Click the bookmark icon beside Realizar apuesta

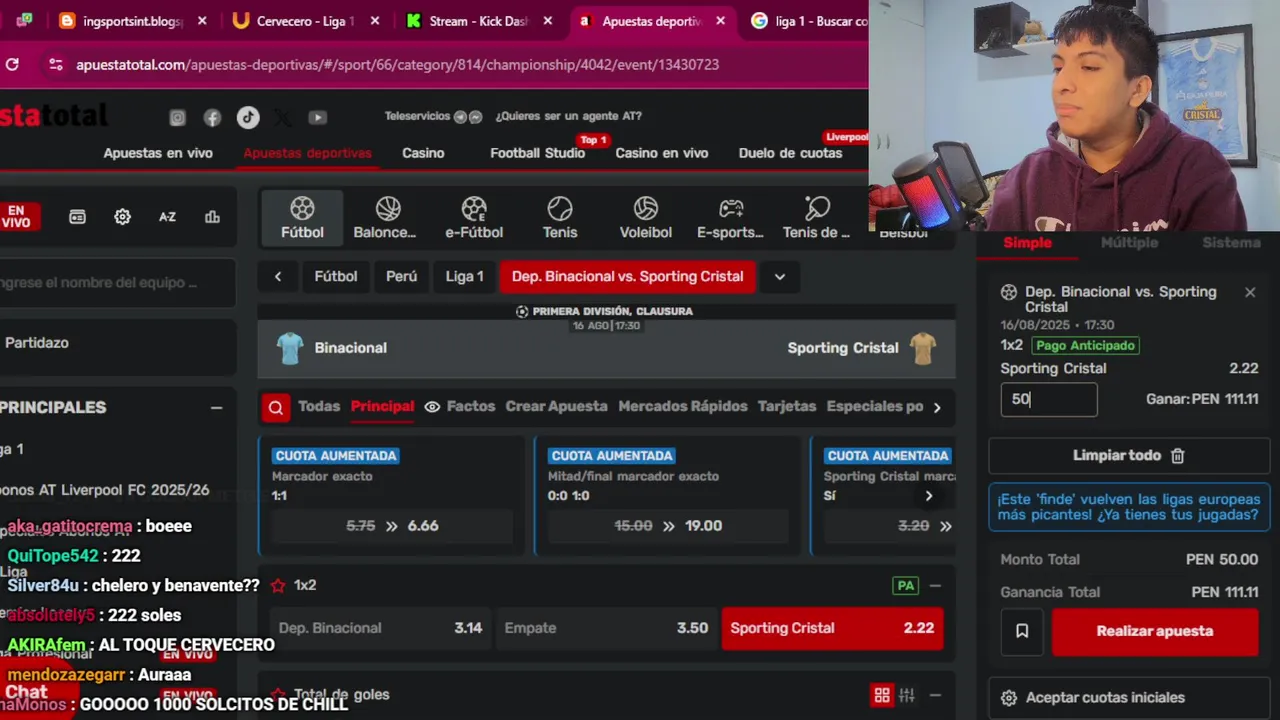1022,631
